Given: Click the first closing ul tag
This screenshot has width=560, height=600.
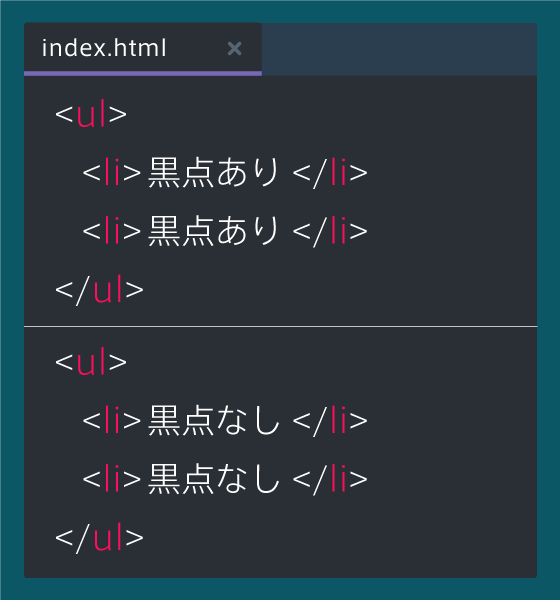Looking at the screenshot, I should point(100,290).
